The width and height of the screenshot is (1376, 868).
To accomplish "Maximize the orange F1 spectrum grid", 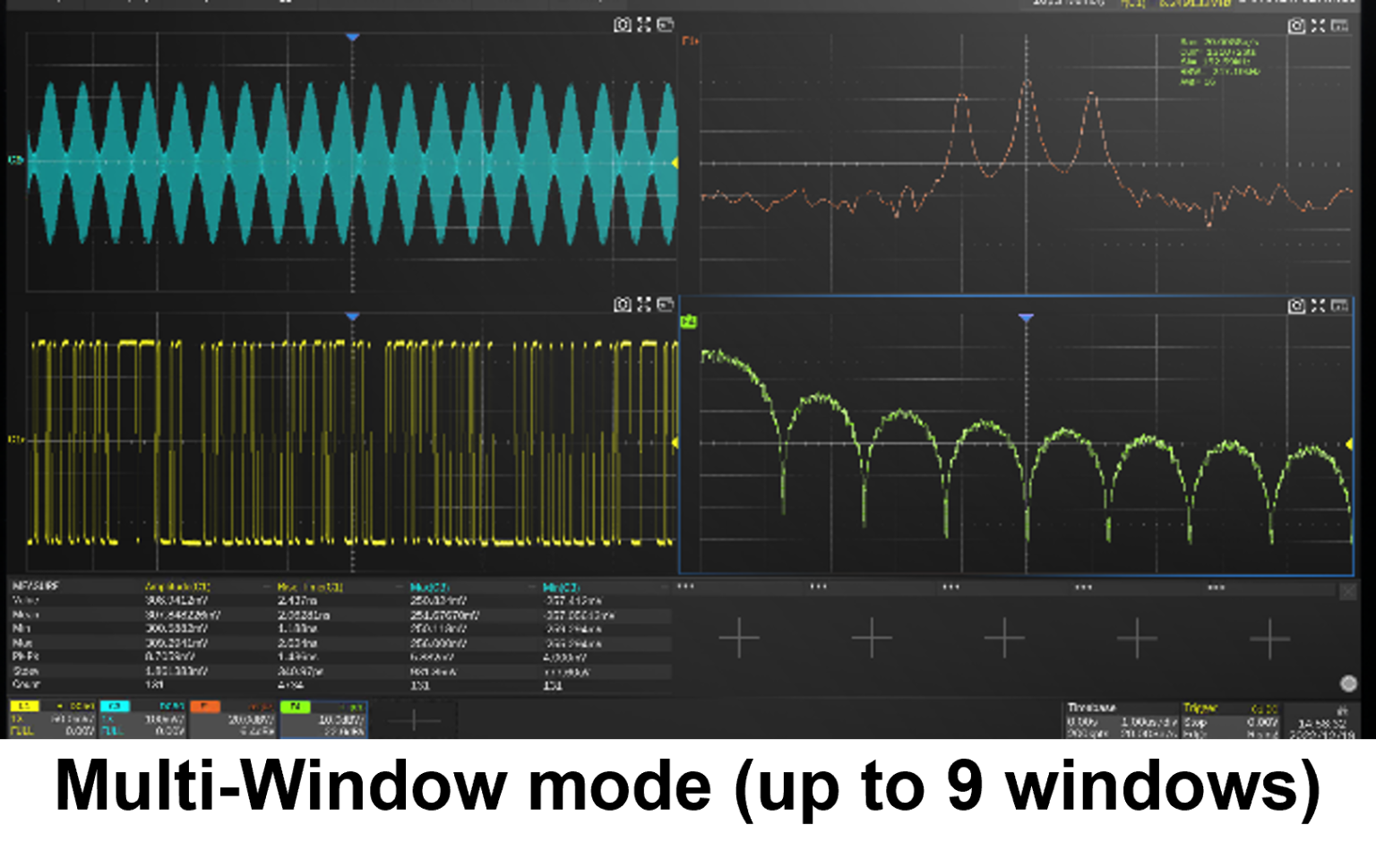I will [1318, 26].
